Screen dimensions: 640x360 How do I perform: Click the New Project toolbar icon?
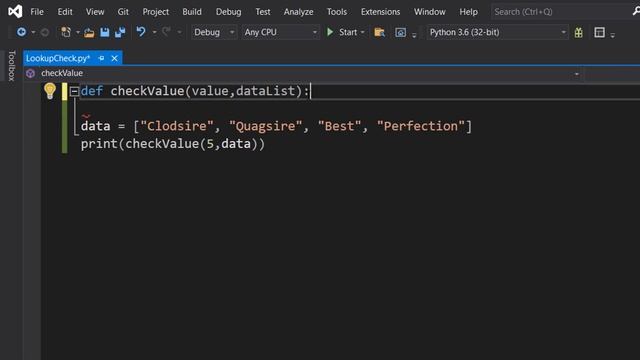[66, 32]
